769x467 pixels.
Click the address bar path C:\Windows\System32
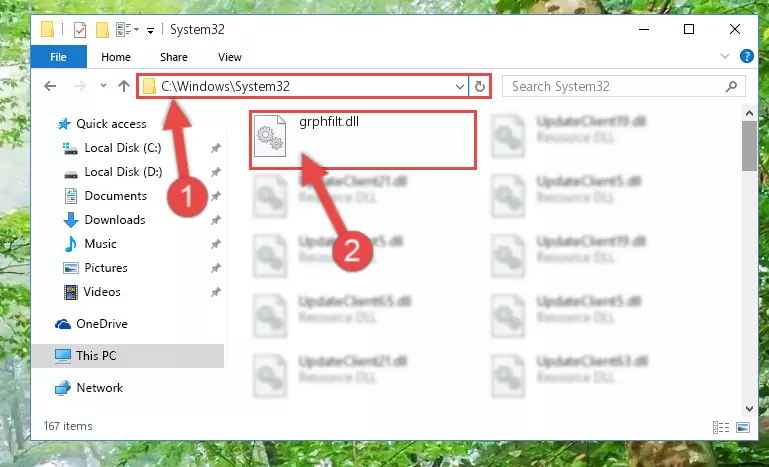[226, 86]
